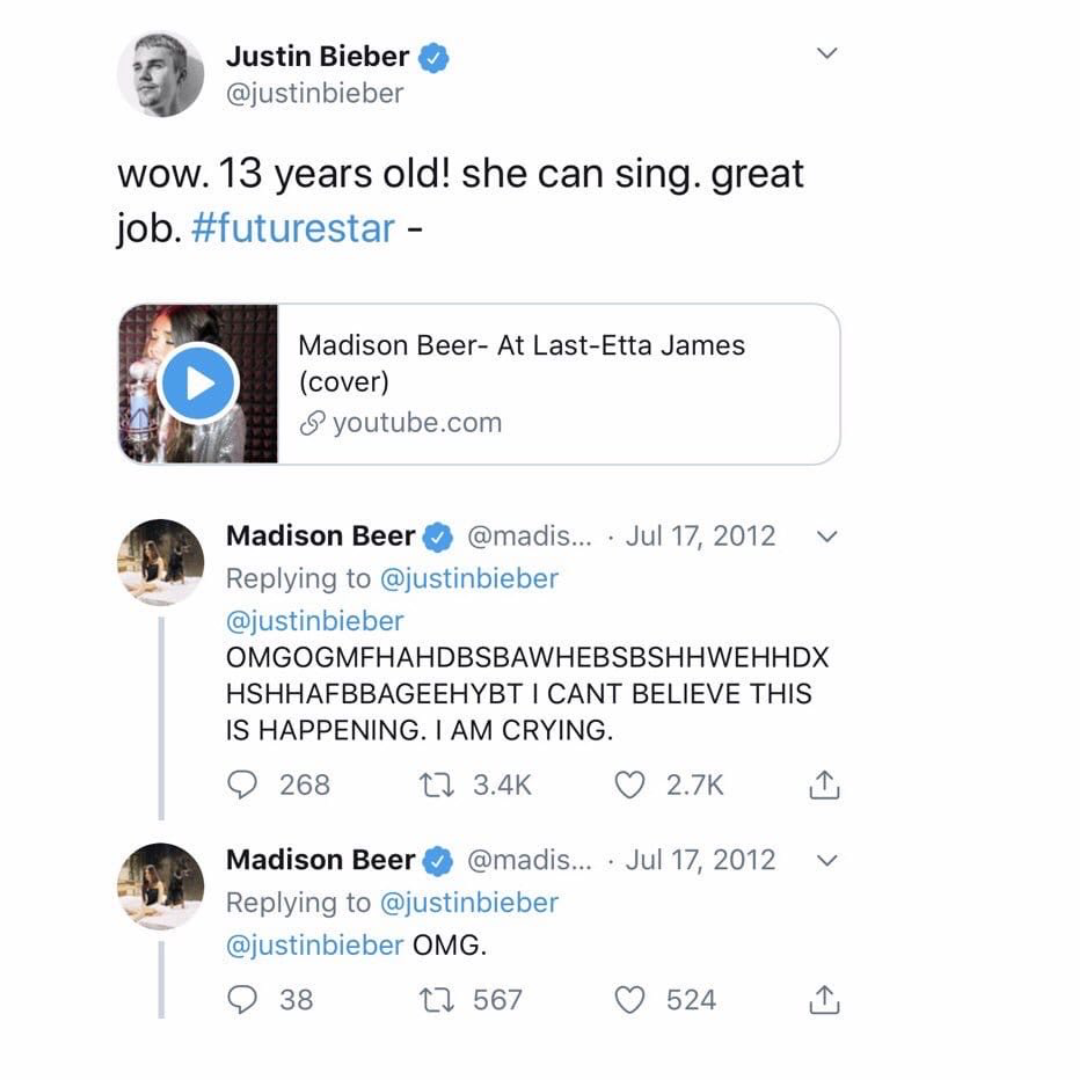The image size is (1080, 1080).
Task: Play the Madison Beer YouTube video
Action: coord(199,381)
